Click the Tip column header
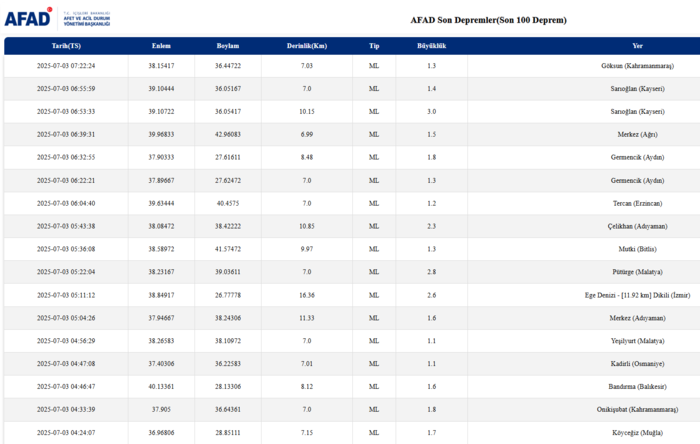 (x=374, y=46)
